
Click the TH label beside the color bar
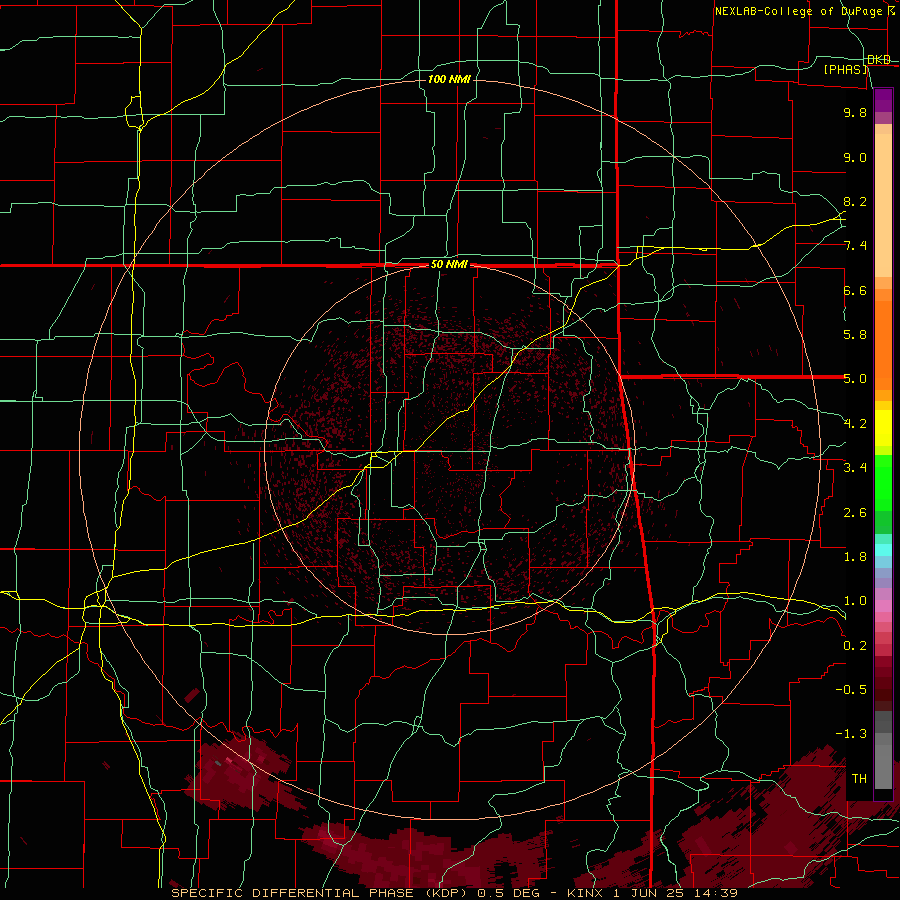pyautogui.click(x=859, y=779)
